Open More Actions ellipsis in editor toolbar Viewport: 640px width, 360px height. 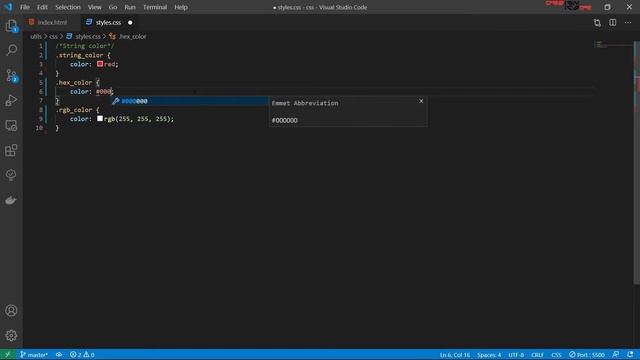628,23
